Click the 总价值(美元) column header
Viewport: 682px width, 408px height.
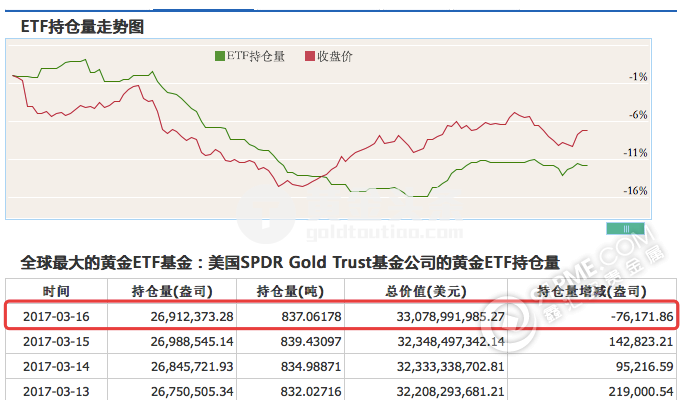point(426,291)
